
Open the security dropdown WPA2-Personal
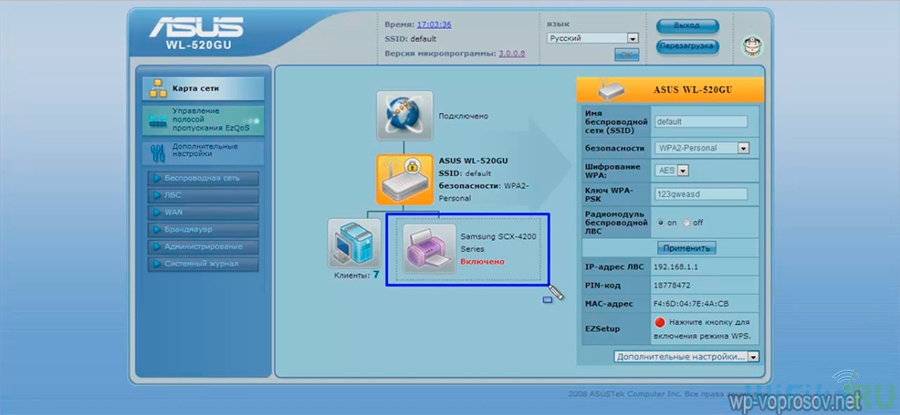[x=702, y=148]
